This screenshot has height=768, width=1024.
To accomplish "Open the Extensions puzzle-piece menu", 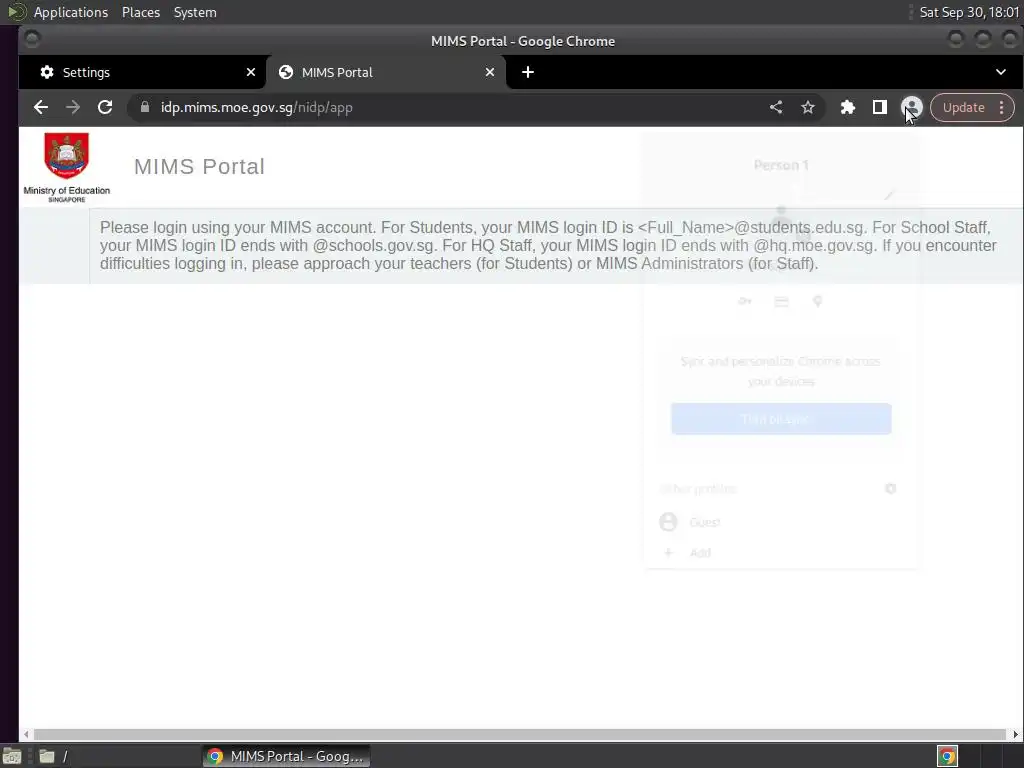I will click(848, 108).
